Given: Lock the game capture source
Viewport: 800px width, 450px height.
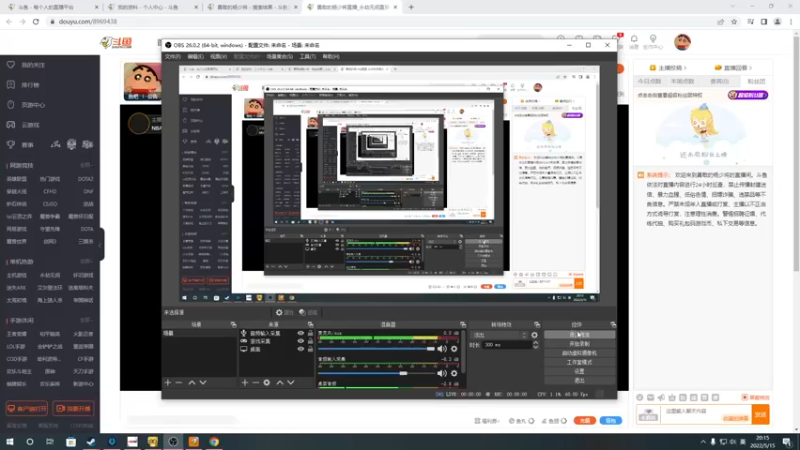Looking at the screenshot, I should pos(310,341).
